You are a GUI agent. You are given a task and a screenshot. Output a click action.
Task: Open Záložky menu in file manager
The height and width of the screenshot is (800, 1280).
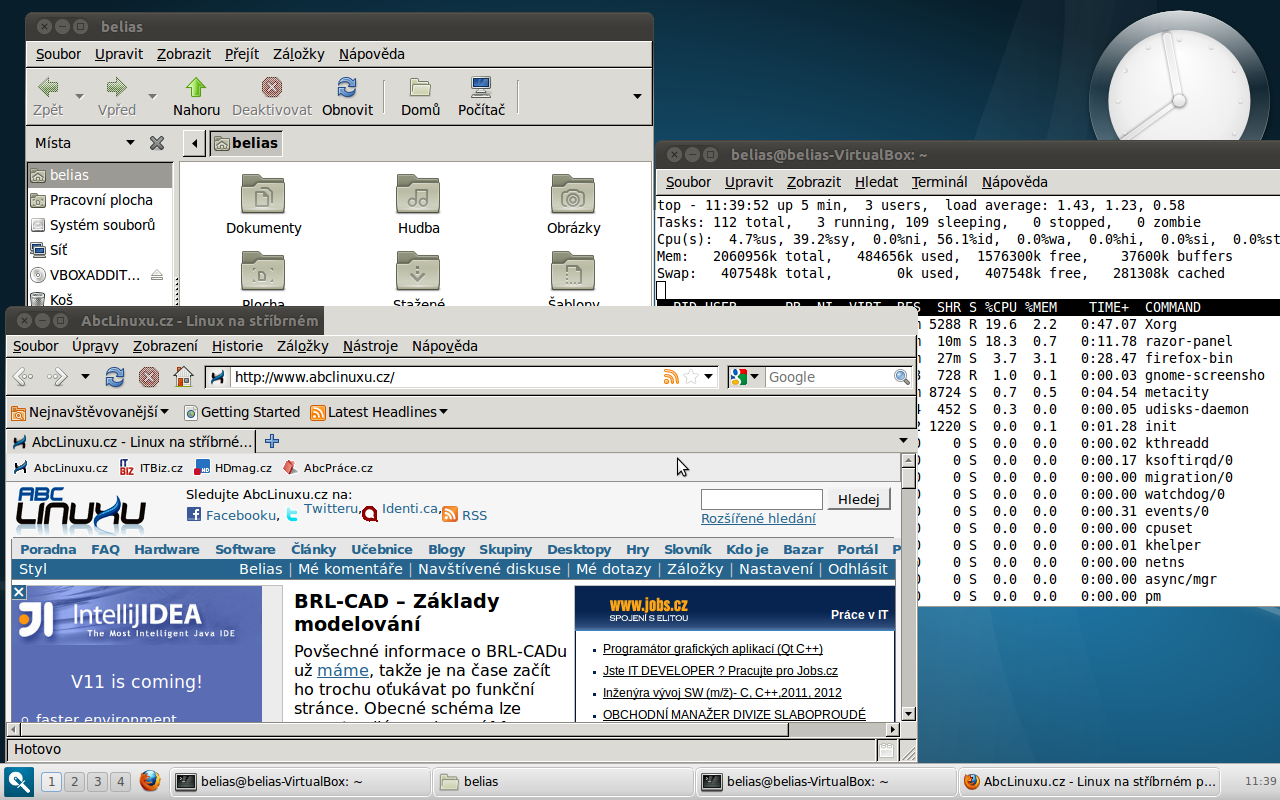point(298,54)
